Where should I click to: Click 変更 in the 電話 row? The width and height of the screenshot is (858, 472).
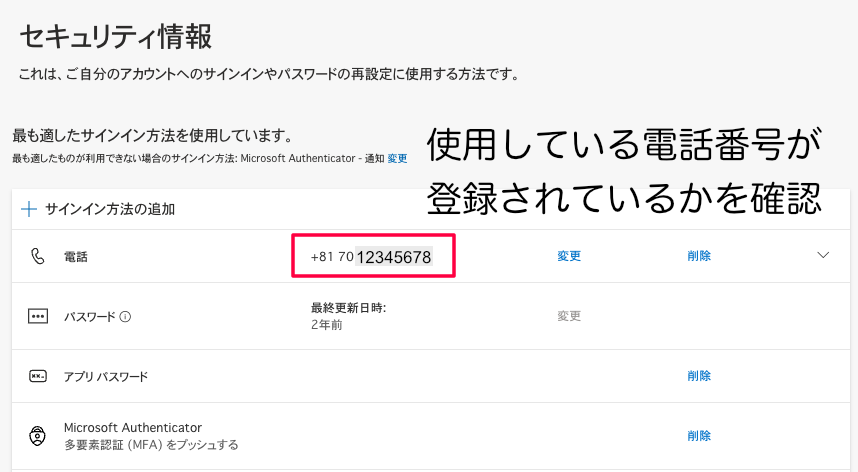[569, 256]
